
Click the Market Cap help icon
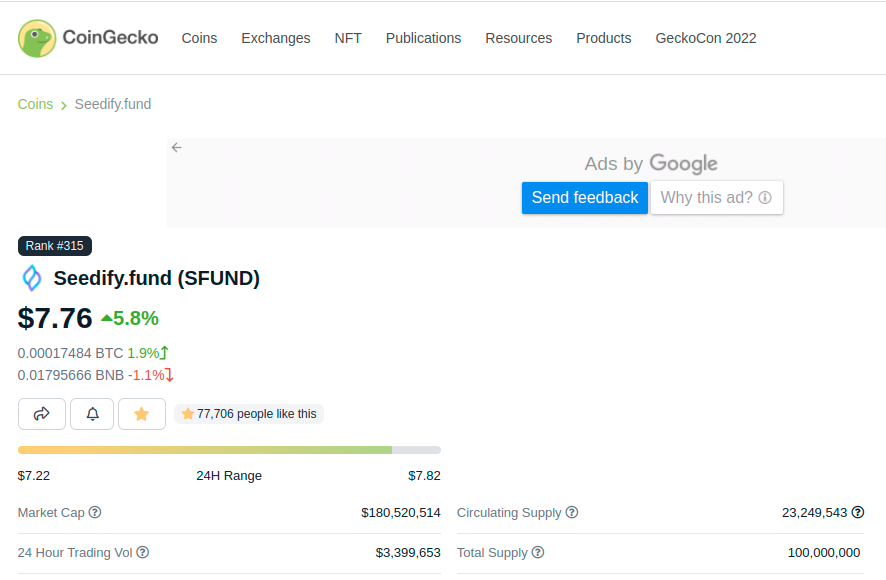coord(95,512)
